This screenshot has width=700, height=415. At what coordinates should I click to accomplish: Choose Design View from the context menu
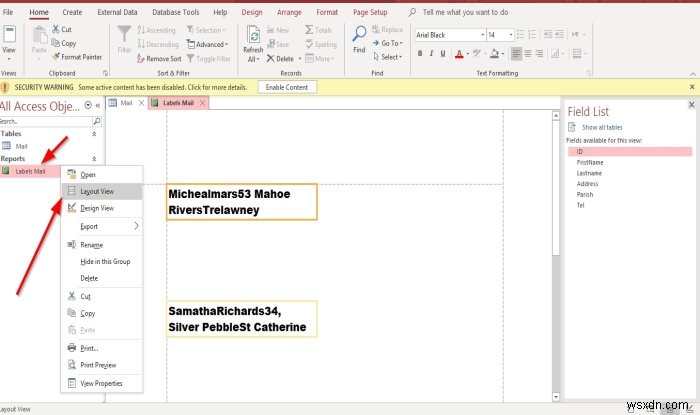[102, 208]
